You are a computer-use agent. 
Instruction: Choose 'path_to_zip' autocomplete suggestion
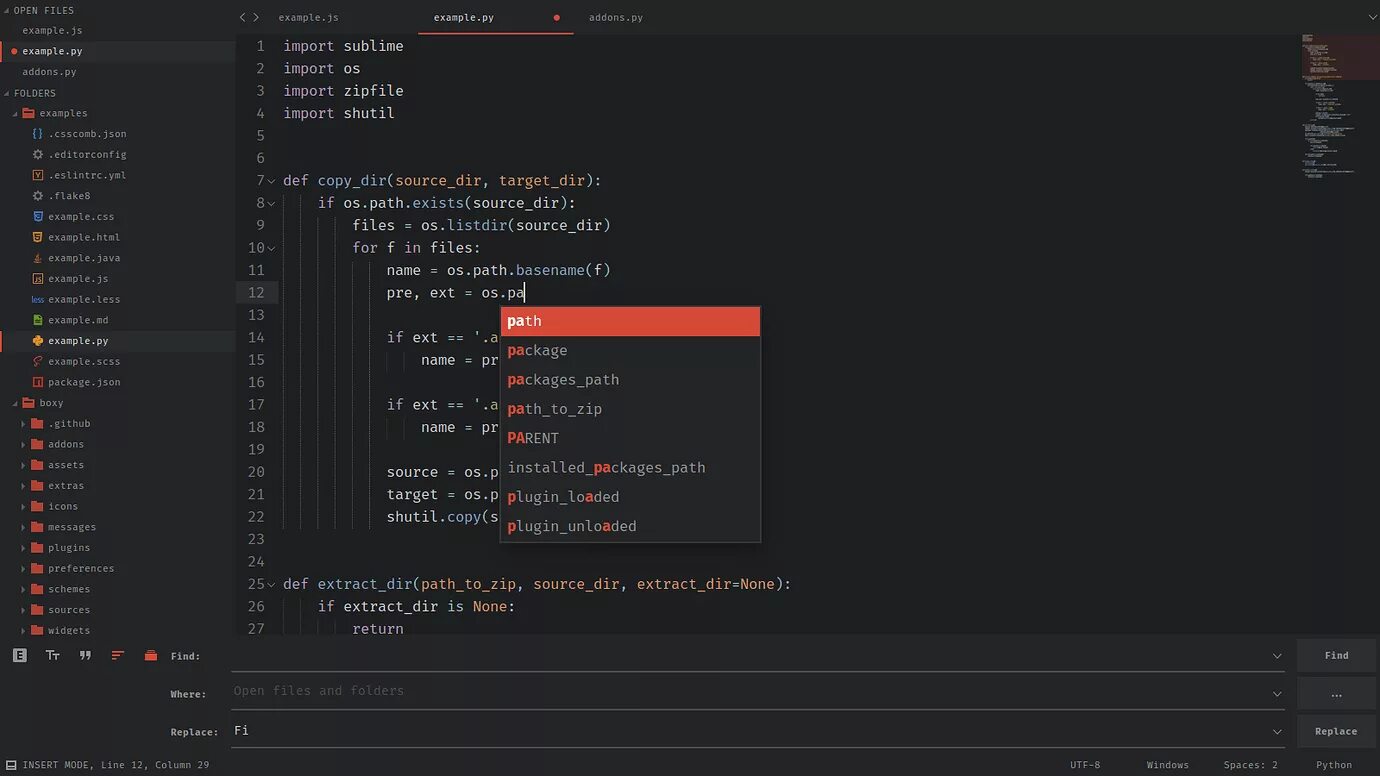tap(630, 409)
